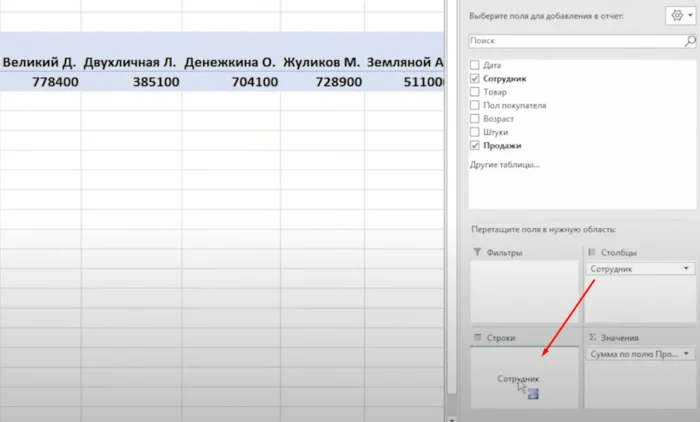Toggle the Пол покупателя checkbox
This screenshot has width=700, height=422.
tap(475, 105)
